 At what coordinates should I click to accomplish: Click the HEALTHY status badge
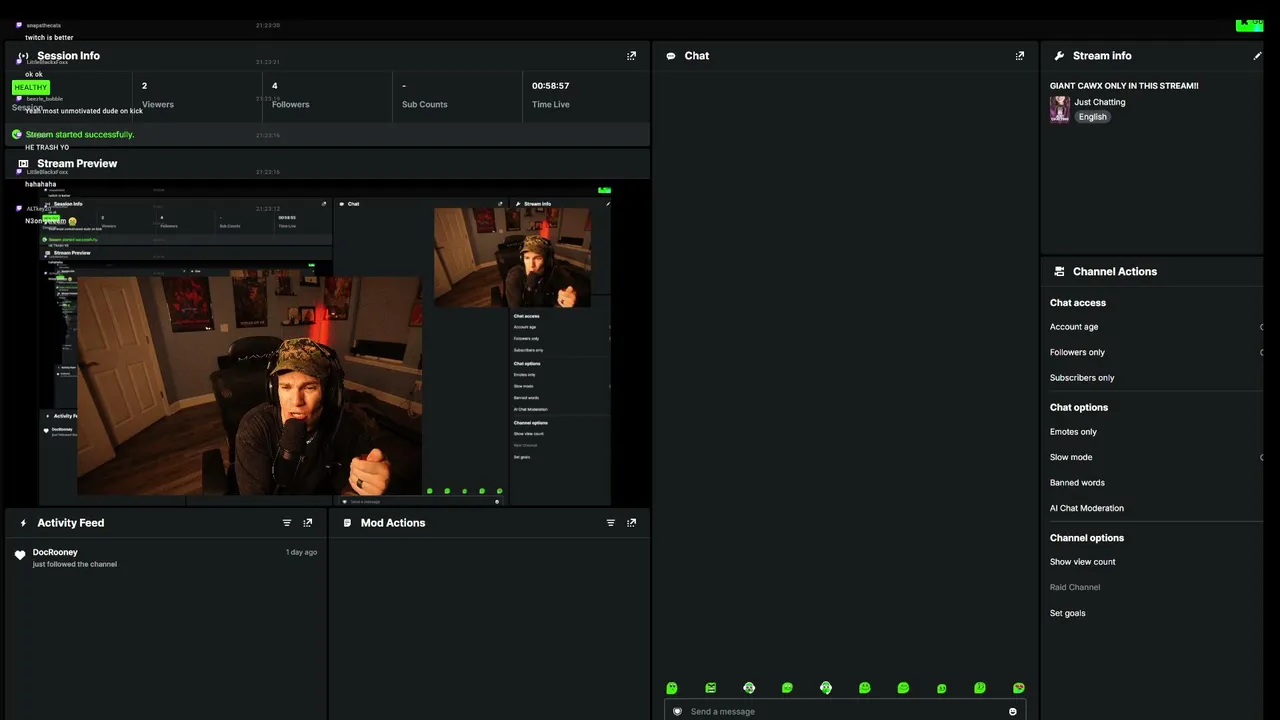31,87
